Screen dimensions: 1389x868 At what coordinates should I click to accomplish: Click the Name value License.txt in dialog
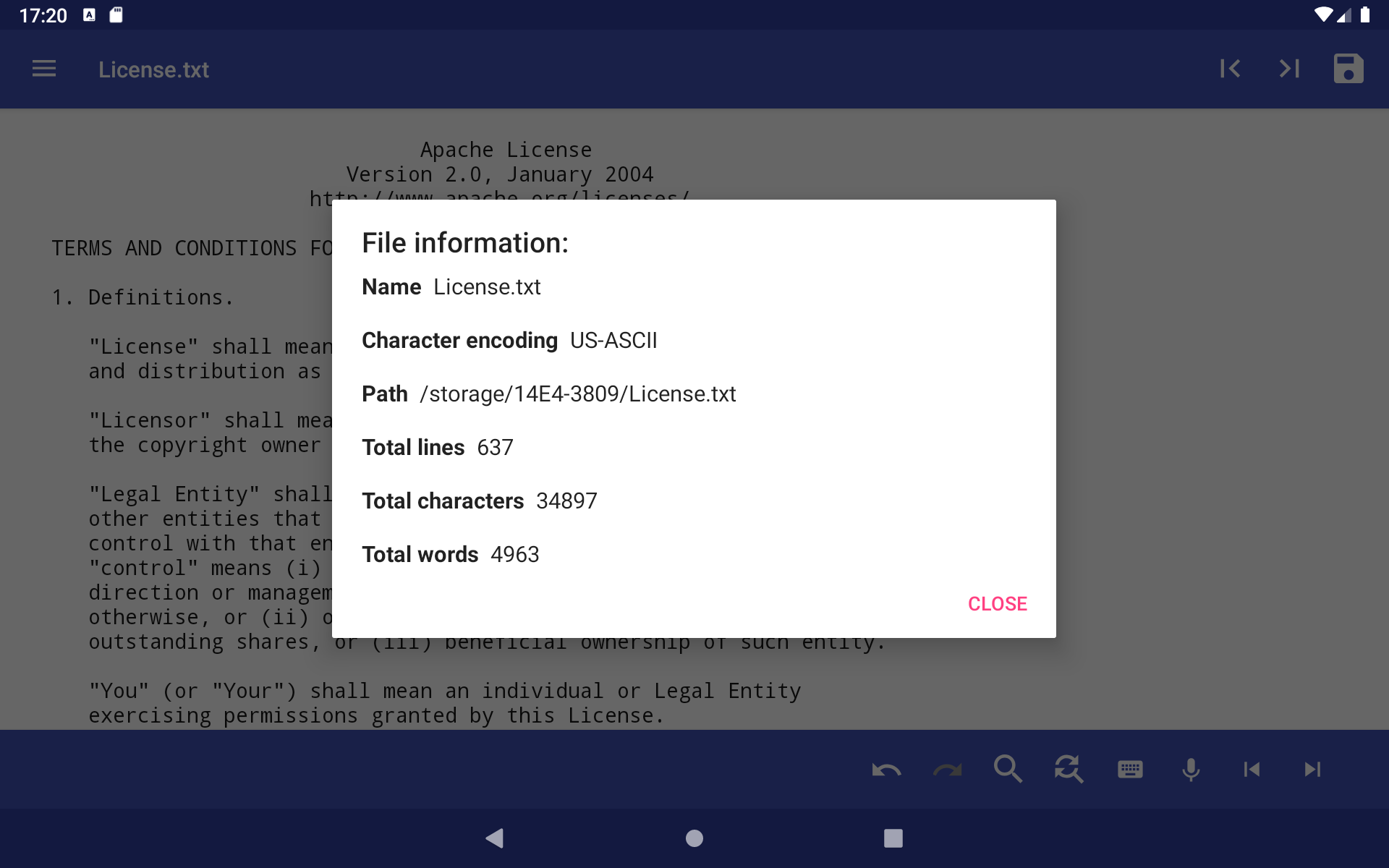pyautogui.click(x=487, y=287)
